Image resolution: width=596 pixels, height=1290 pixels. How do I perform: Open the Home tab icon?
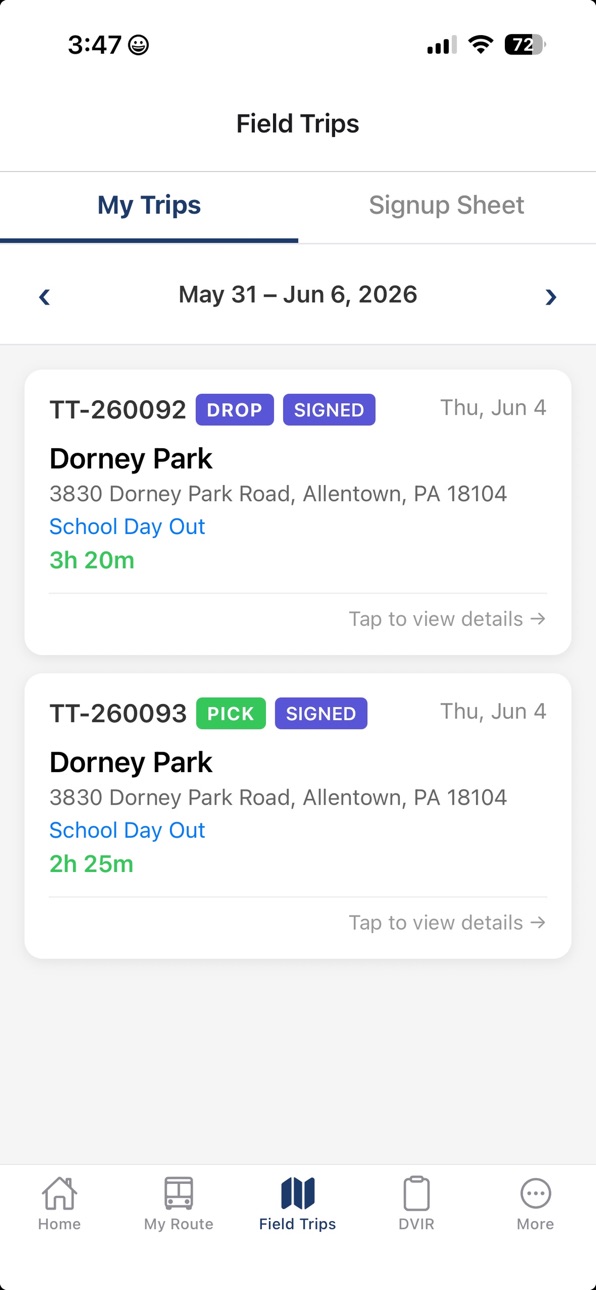(x=59, y=1193)
